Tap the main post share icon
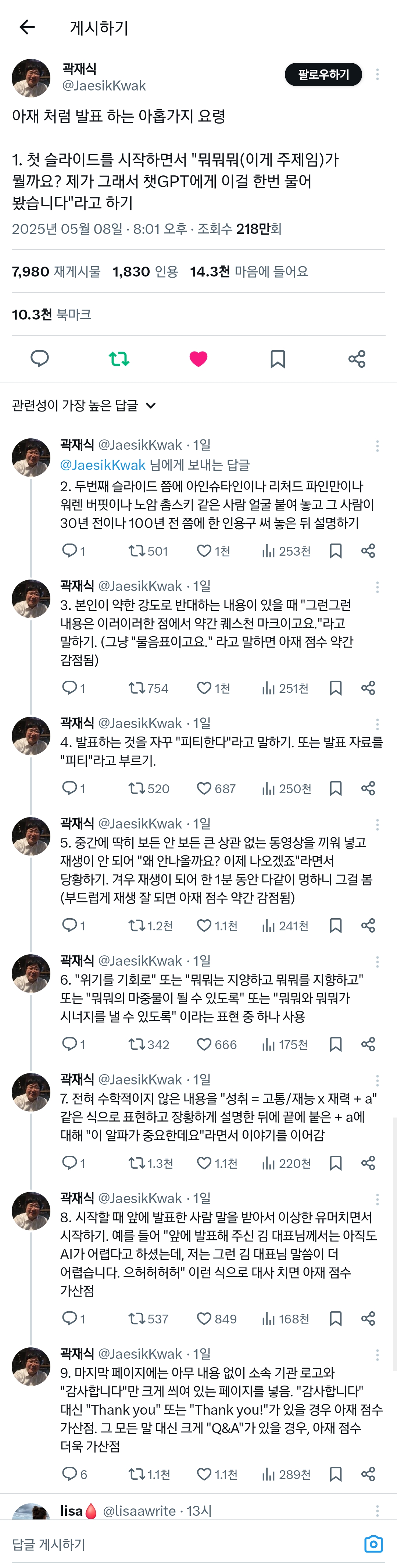 coord(357,359)
